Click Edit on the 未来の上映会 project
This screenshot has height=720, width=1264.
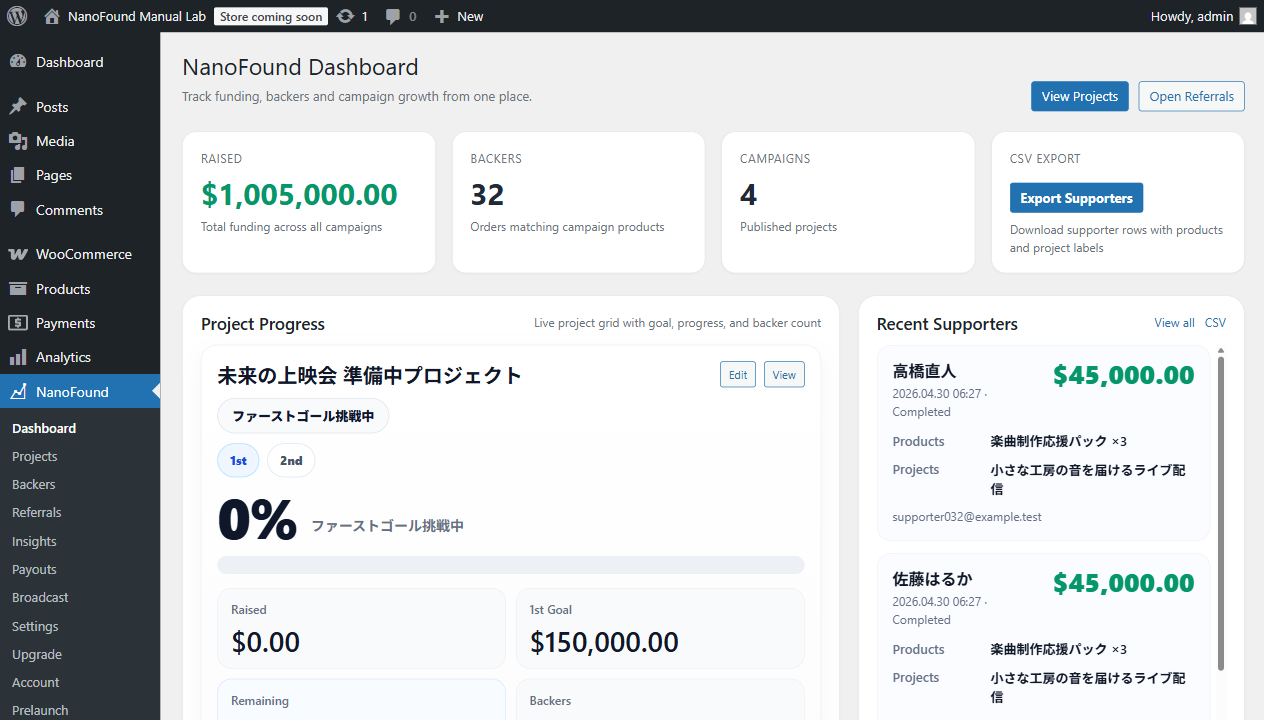738,375
